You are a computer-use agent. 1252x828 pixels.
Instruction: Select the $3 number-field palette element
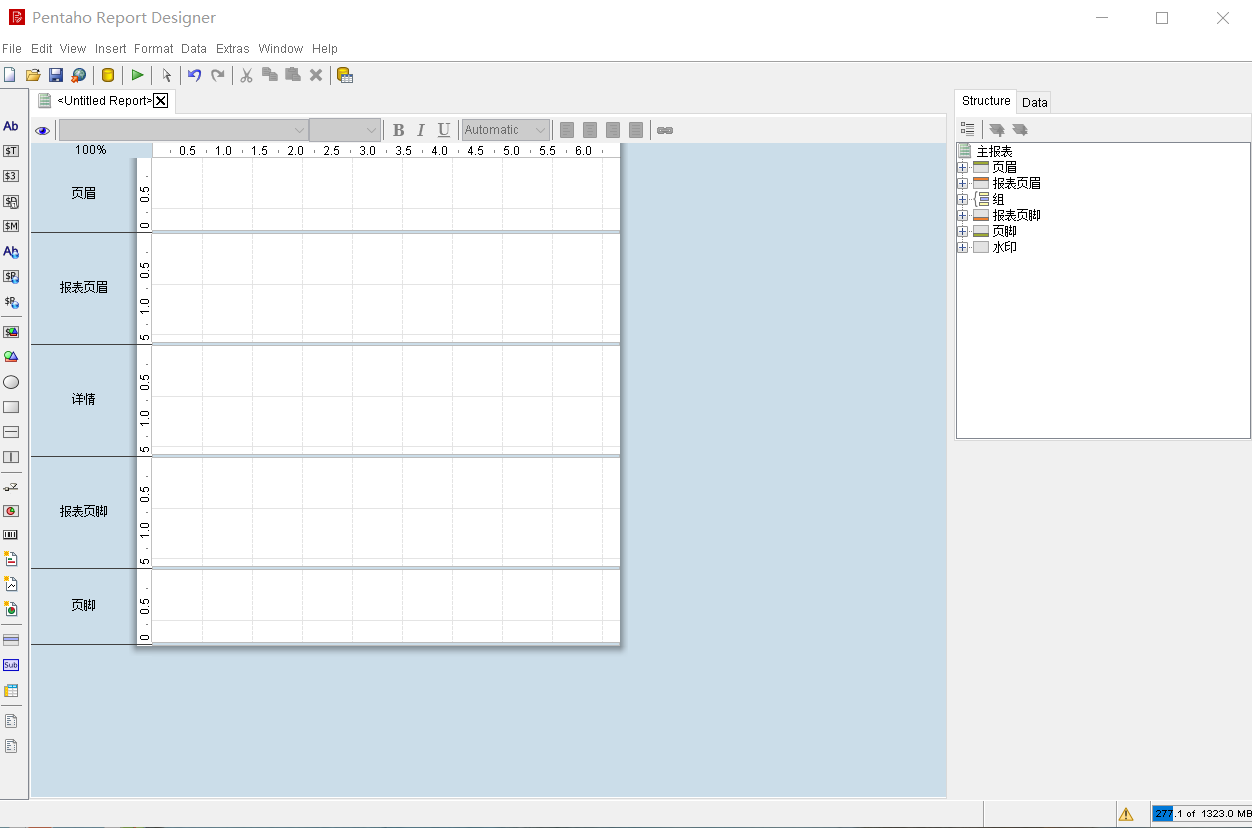[x=11, y=176]
